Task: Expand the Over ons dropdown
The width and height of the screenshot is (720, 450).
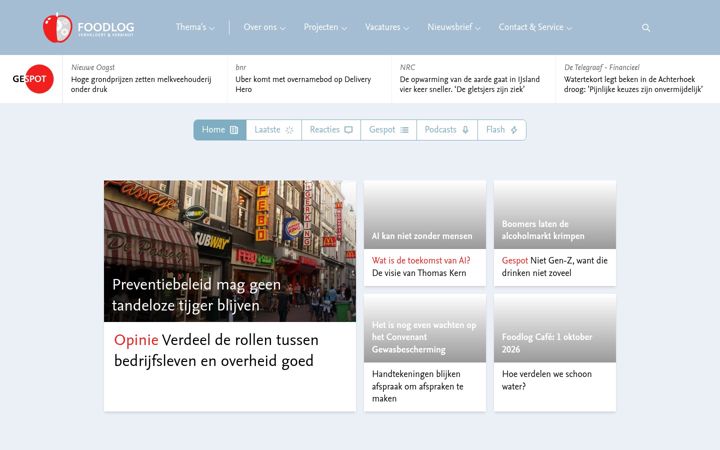Action: click(264, 27)
